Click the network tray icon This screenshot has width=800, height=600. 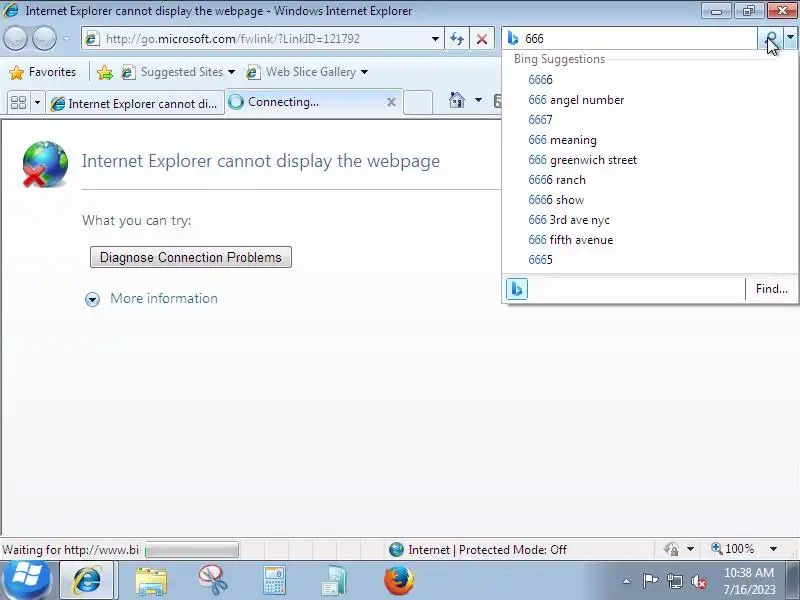(674, 581)
